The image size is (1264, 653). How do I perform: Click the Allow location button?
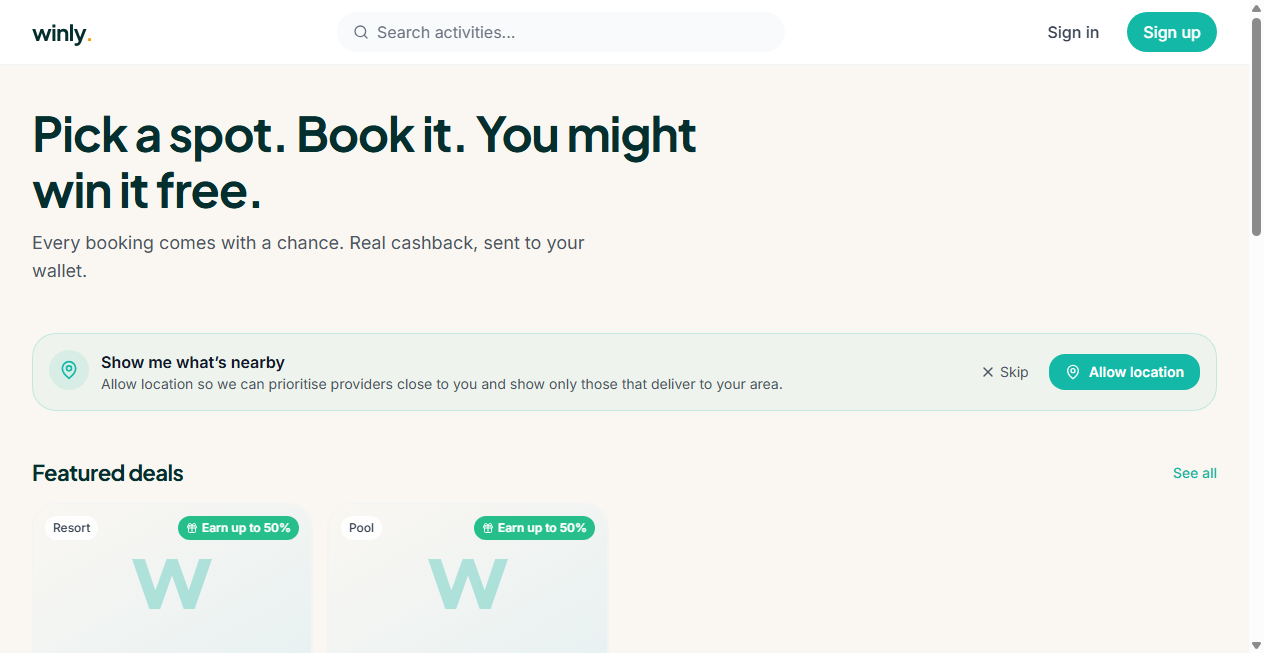1124,372
